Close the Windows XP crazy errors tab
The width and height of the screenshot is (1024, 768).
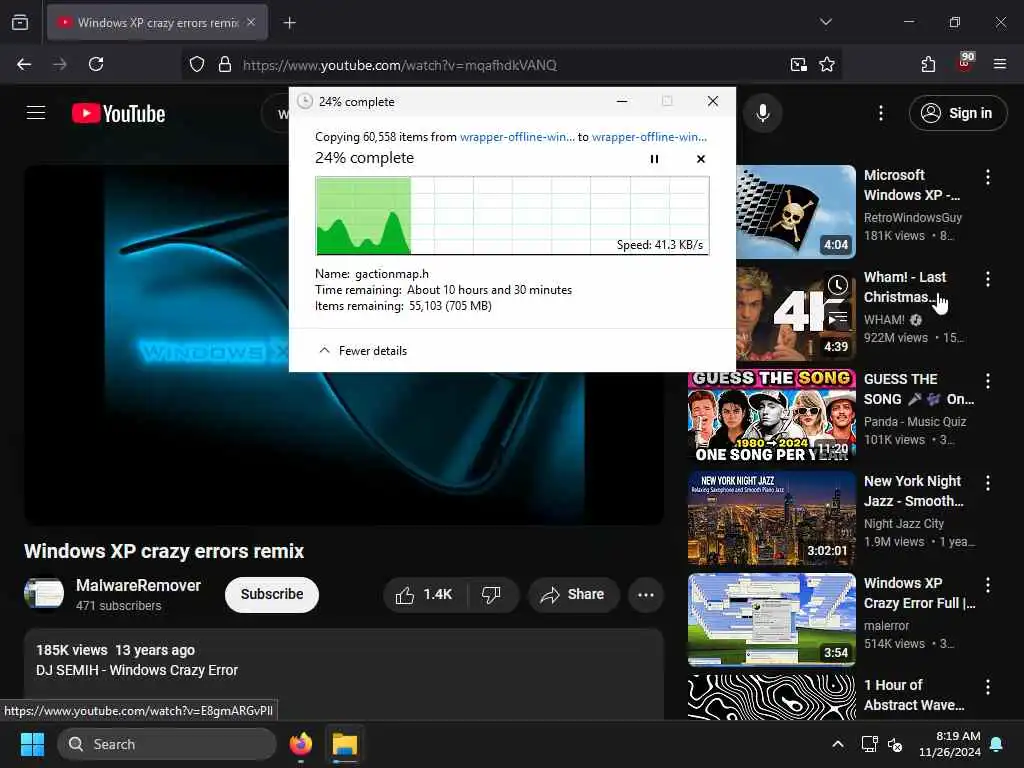coord(251,22)
